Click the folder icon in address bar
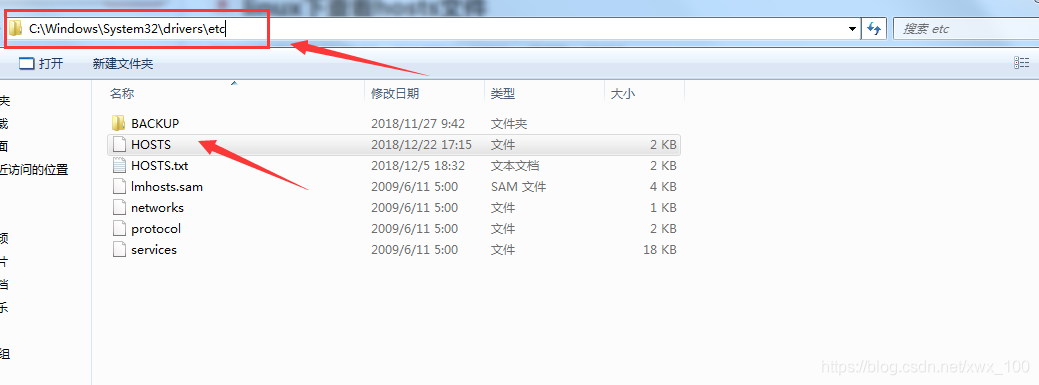Image resolution: width=1039 pixels, height=385 pixels. tap(15, 28)
